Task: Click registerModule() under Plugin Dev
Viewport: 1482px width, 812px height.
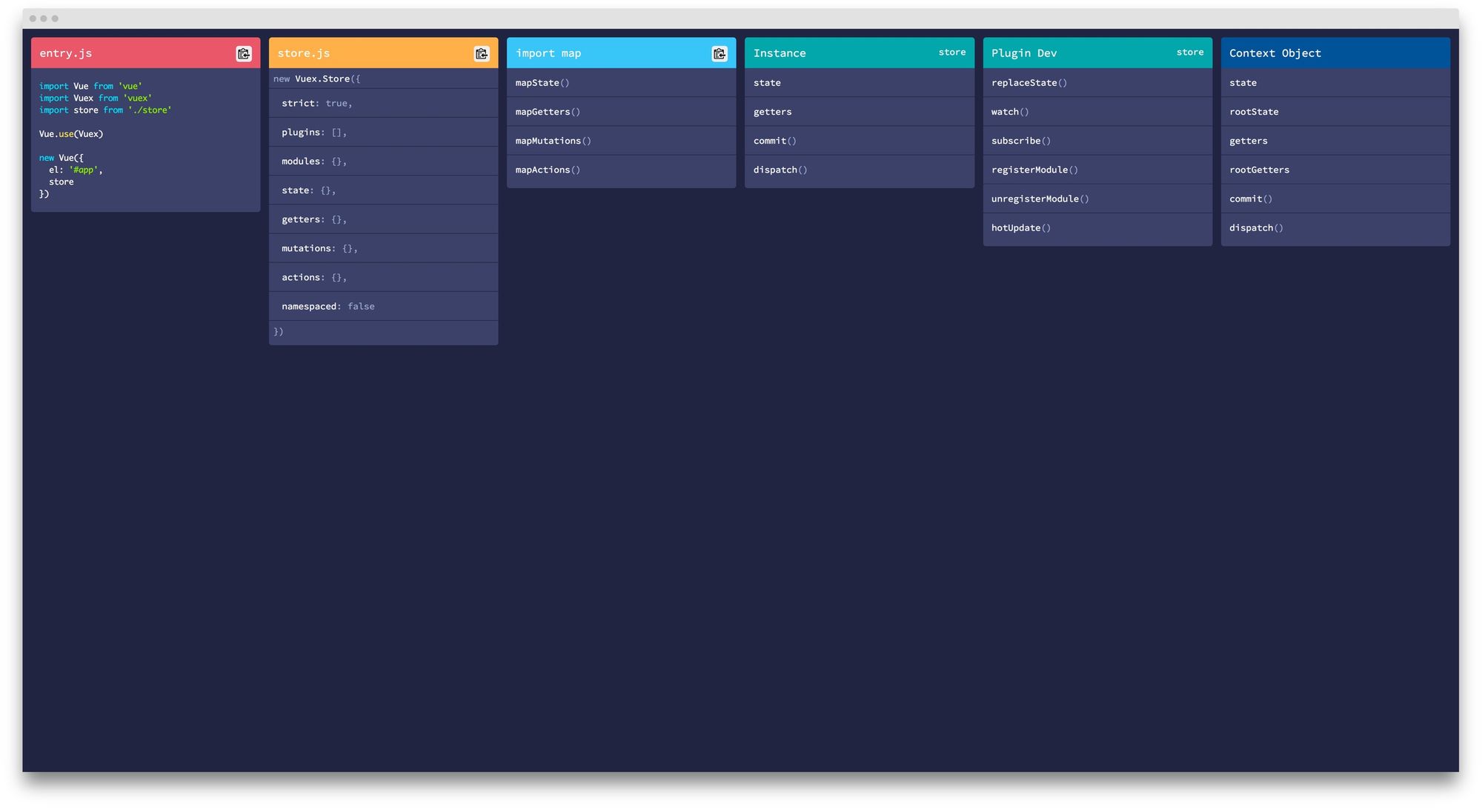Action: [x=1034, y=169]
